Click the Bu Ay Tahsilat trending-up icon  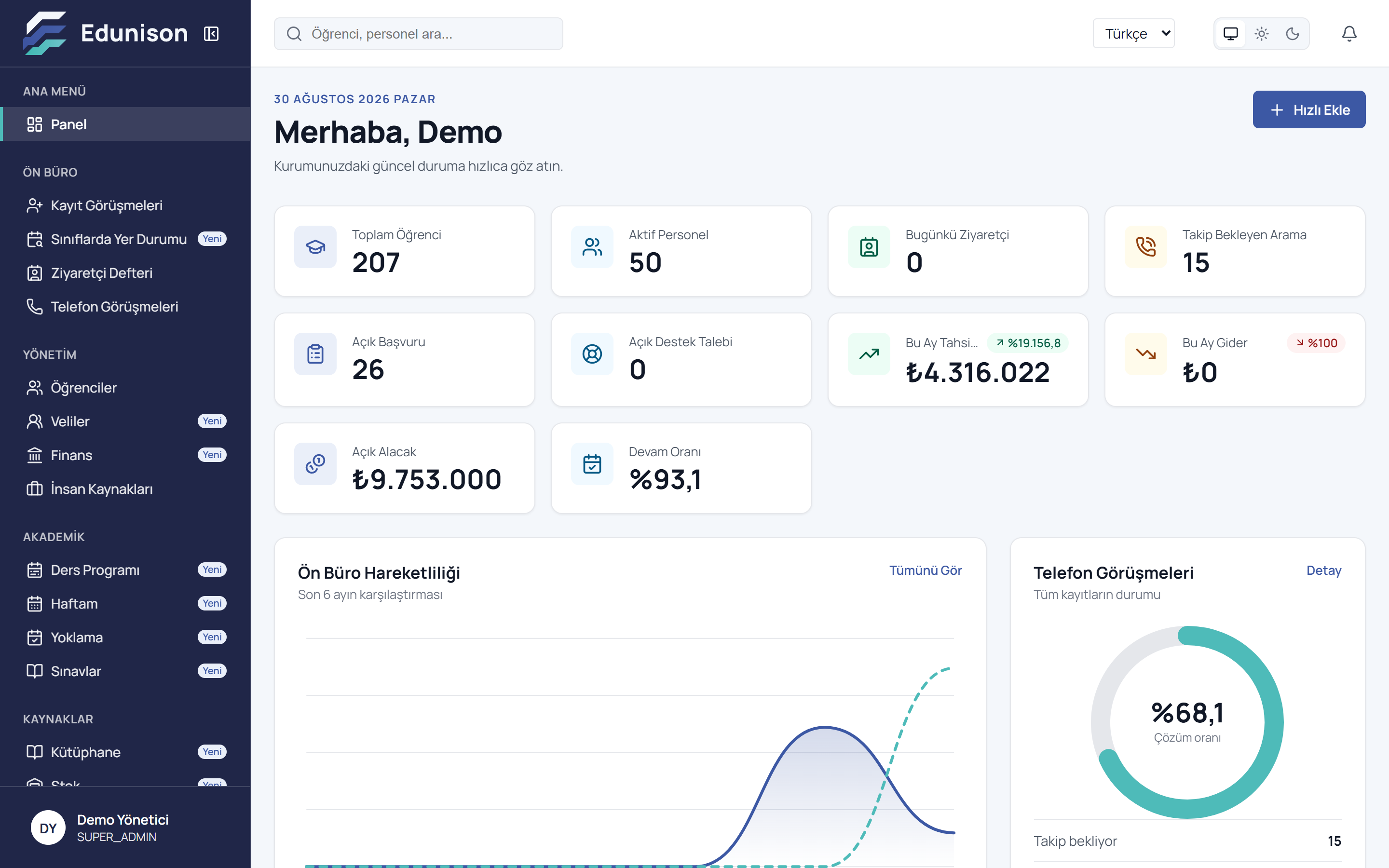pyautogui.click(x=869, y=354)
